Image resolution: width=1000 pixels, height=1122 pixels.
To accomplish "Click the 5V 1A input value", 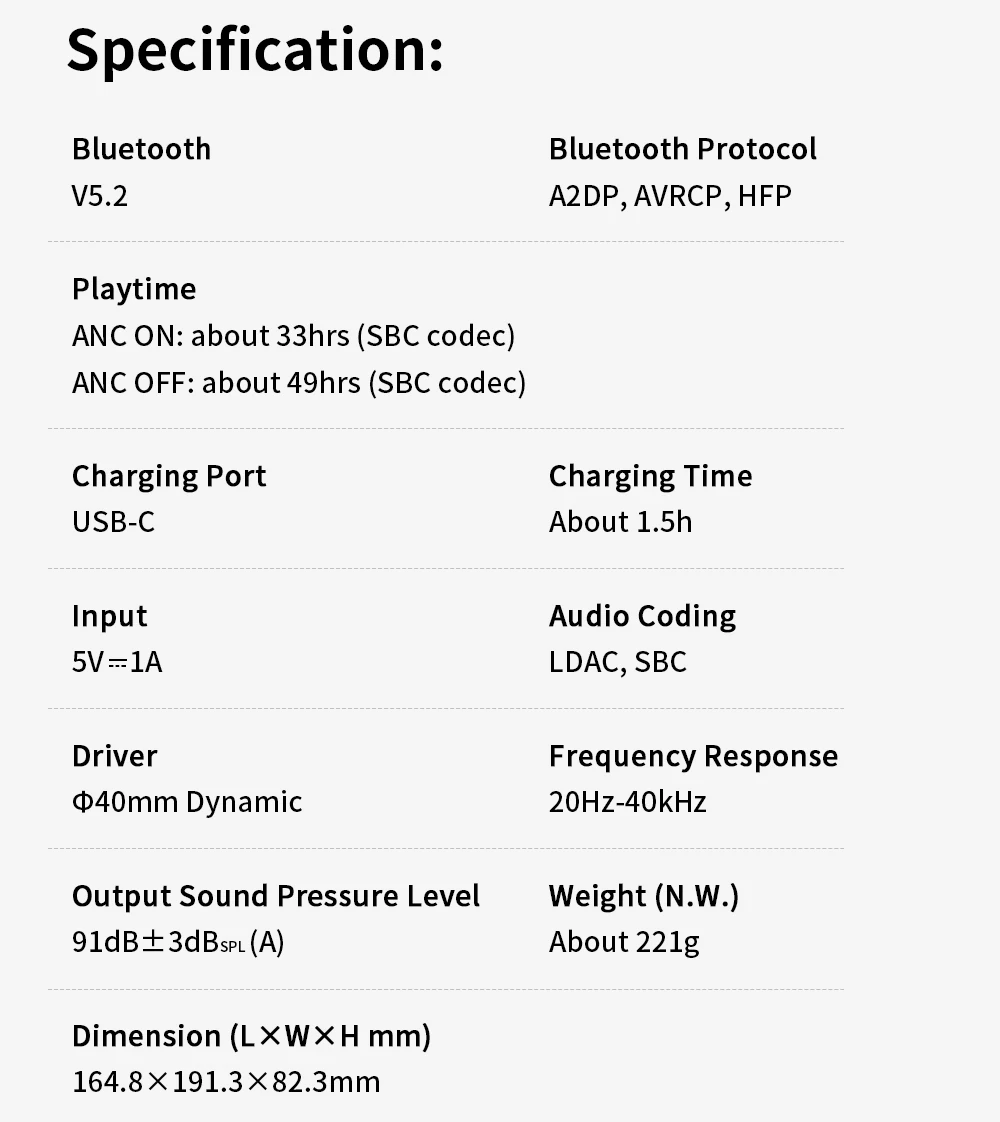I will tap(117, 662).
